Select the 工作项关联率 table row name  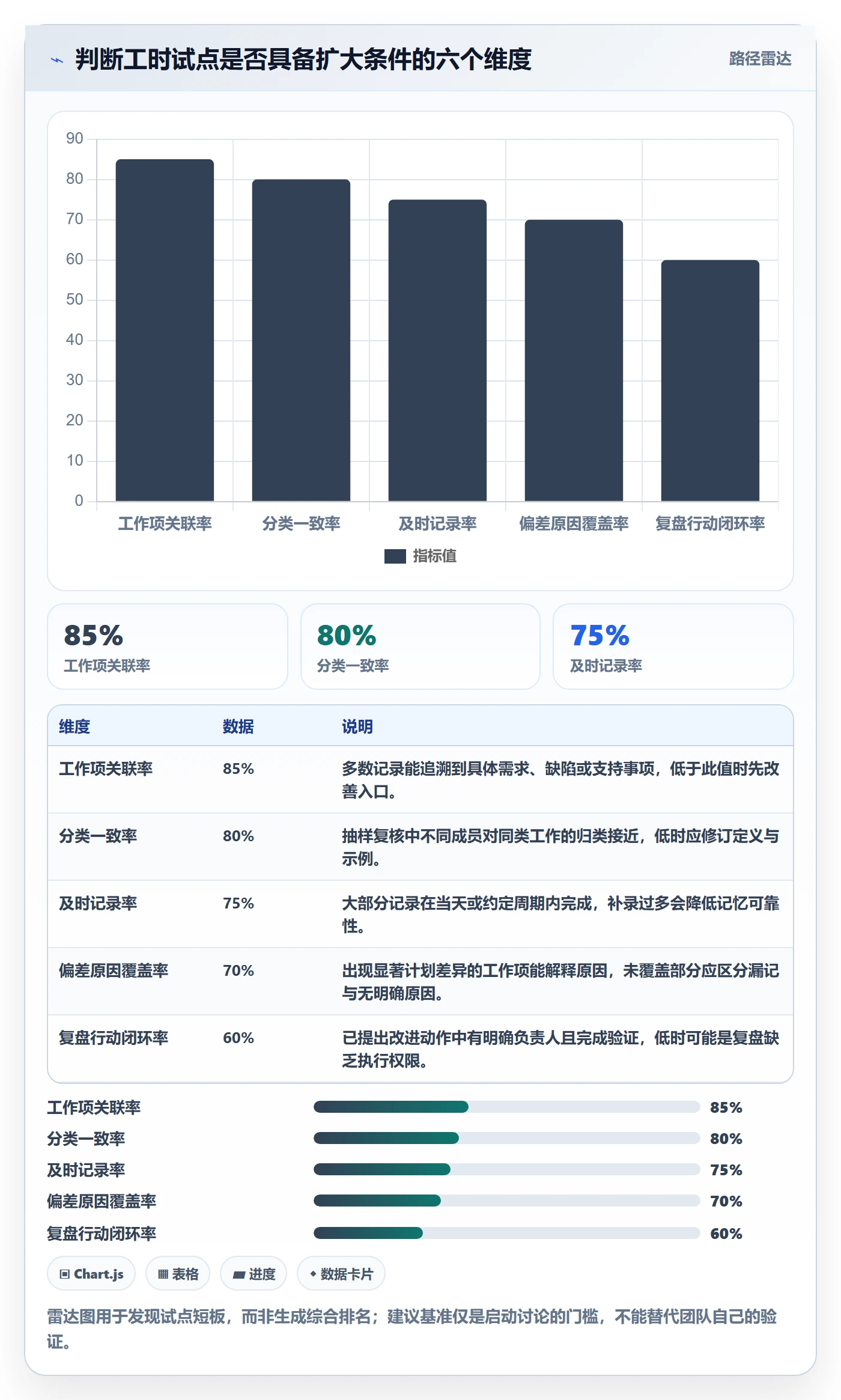106,768
